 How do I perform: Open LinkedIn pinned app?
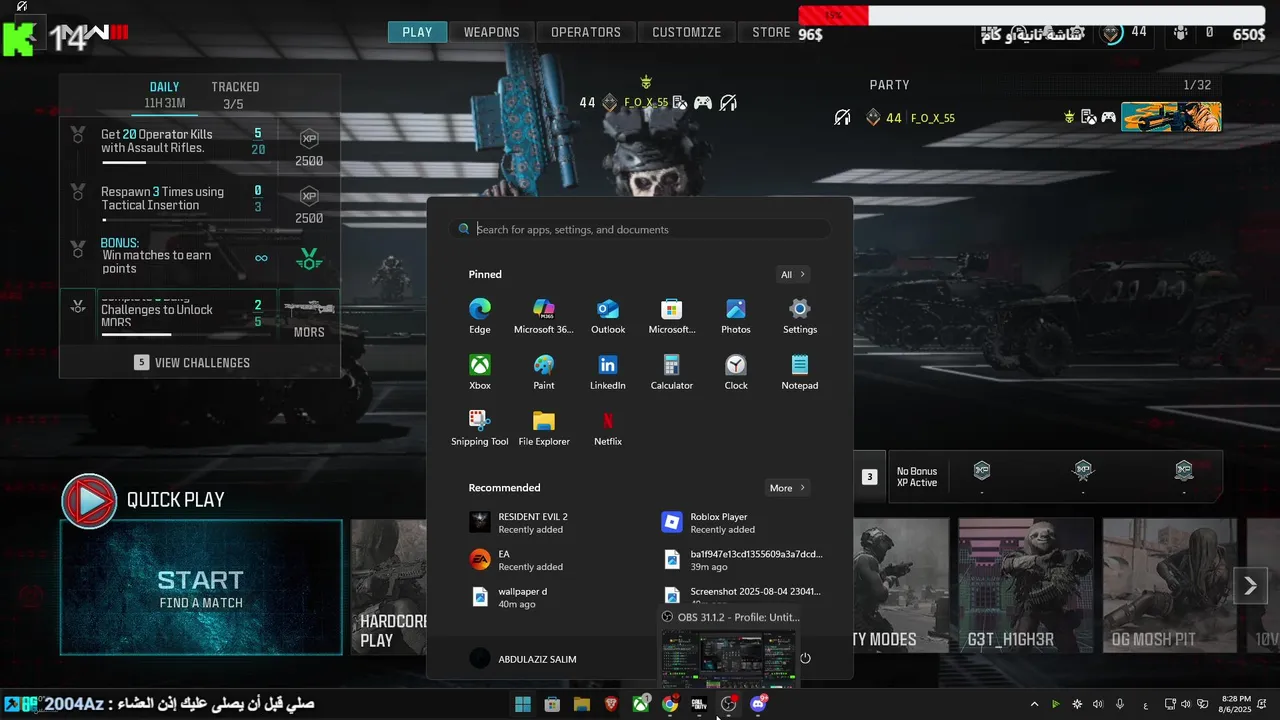608,372
